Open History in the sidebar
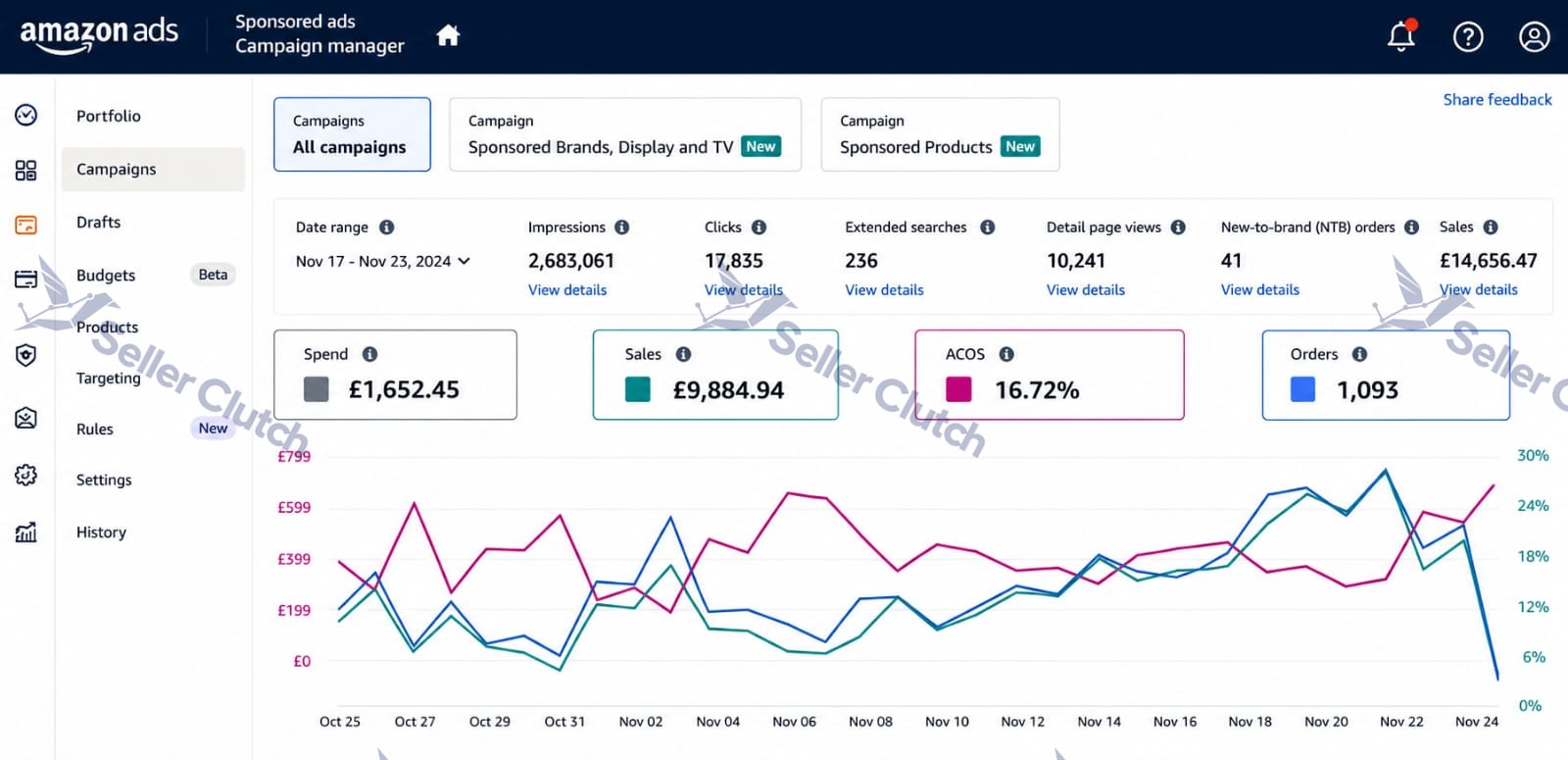Image resolution: width=1568 pixels, height=760 pixels. click(101, 532)
